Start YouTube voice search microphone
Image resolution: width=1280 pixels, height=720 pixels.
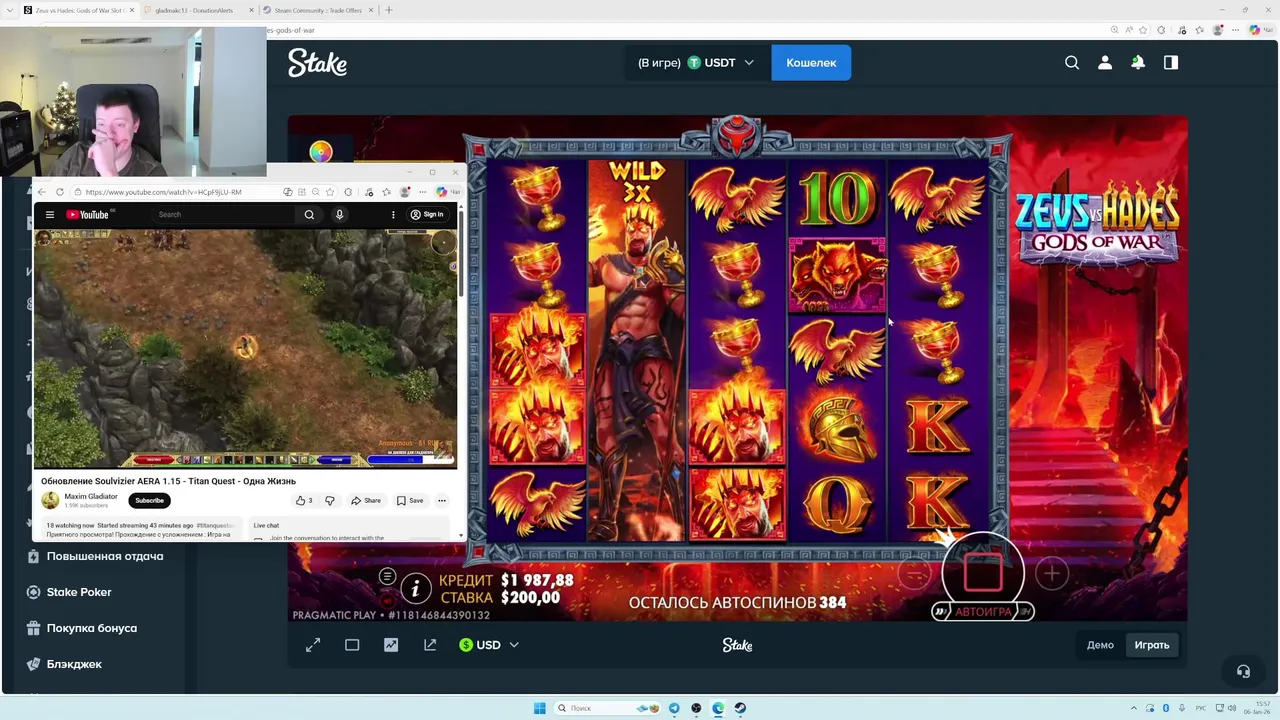pos(339,214)
